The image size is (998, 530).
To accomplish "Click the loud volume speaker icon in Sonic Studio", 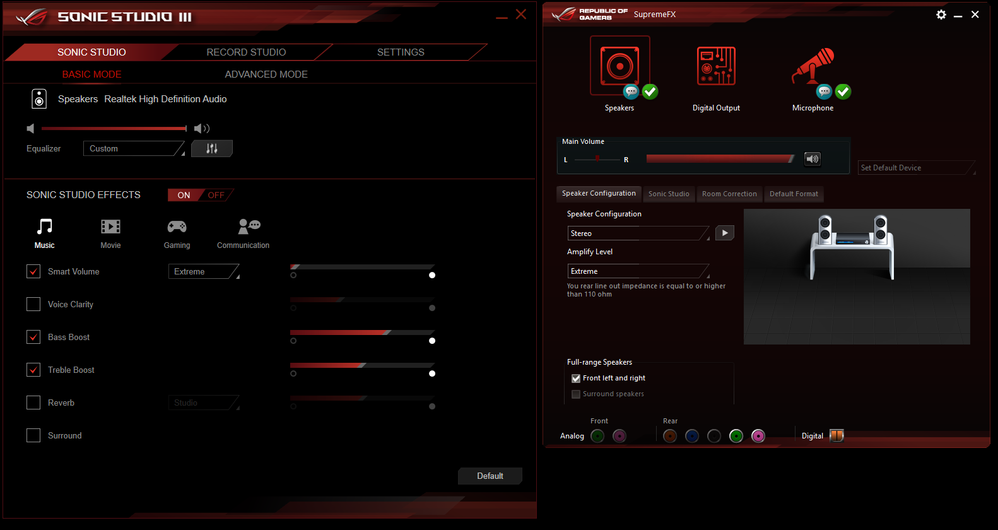I will (202, 129).
